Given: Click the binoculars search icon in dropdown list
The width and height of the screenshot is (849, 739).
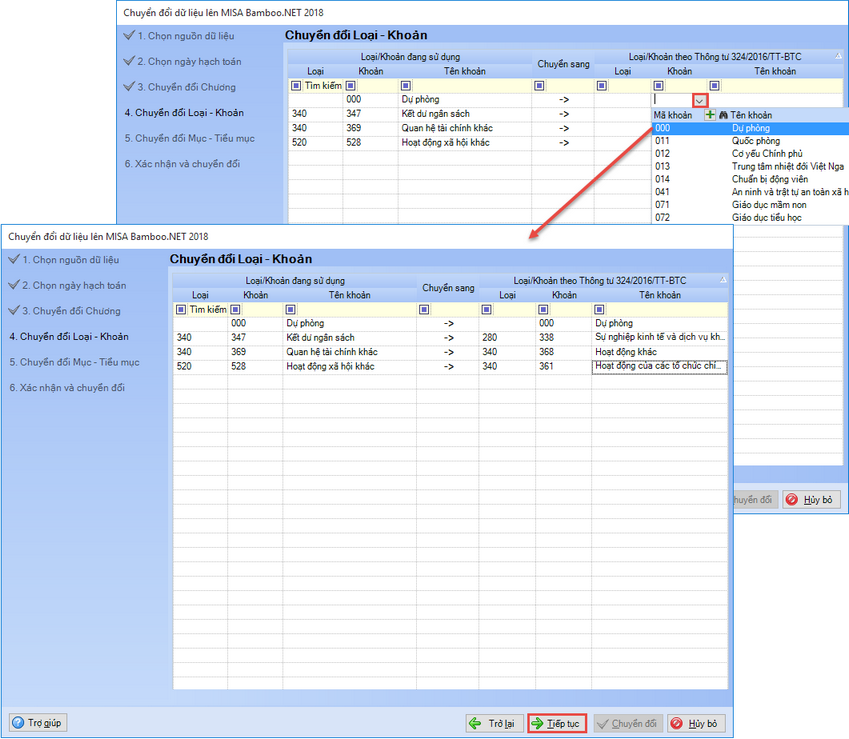Looking at the screenshot, I should click(723, 115).
